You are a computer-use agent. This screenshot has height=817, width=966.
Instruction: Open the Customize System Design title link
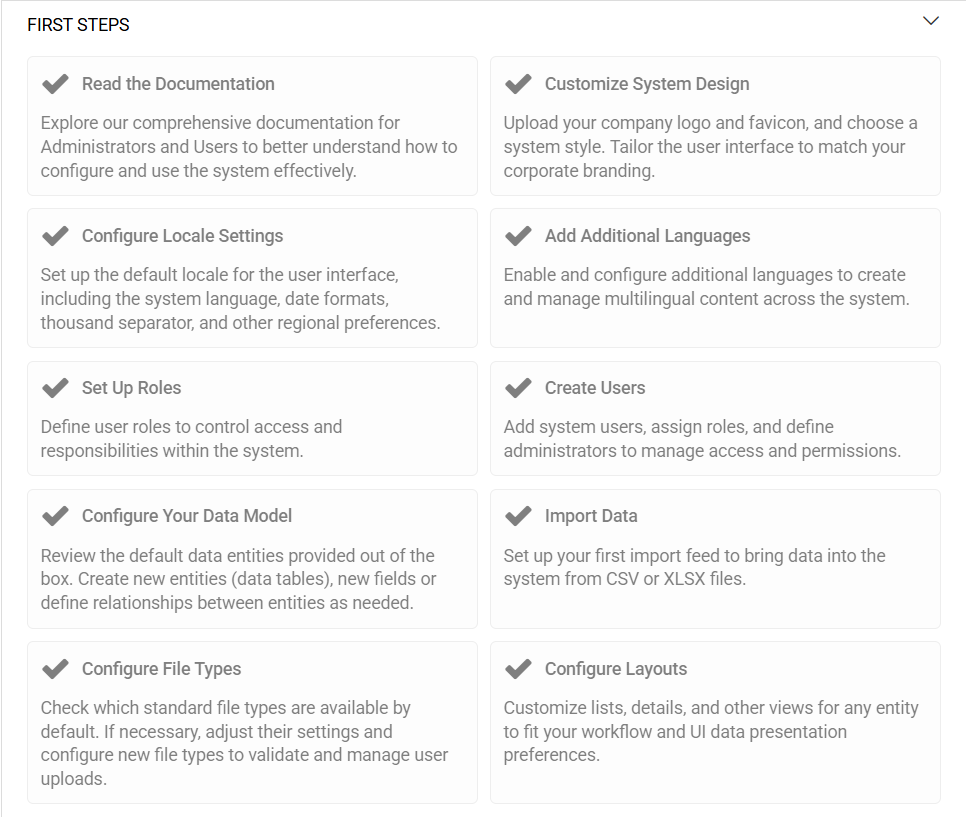click(x=647, y=84)
